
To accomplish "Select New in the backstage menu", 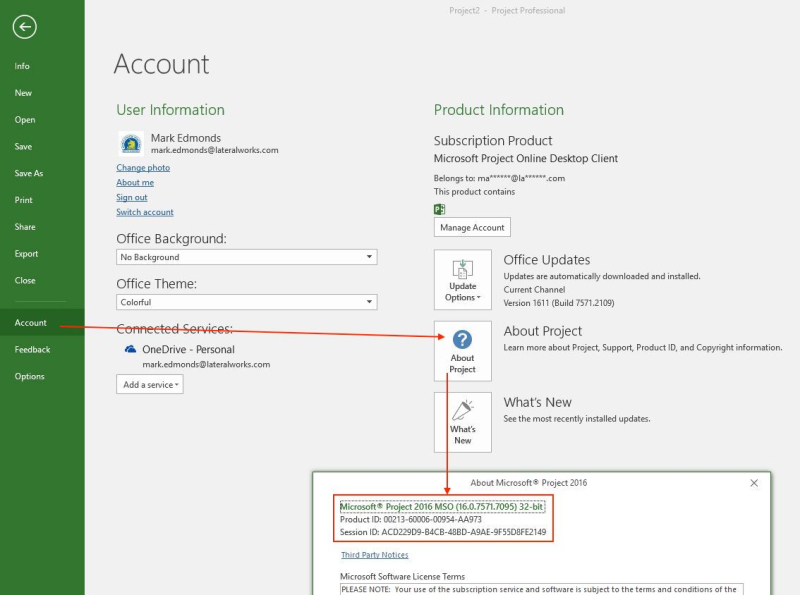I will click(x=23, y=93).
